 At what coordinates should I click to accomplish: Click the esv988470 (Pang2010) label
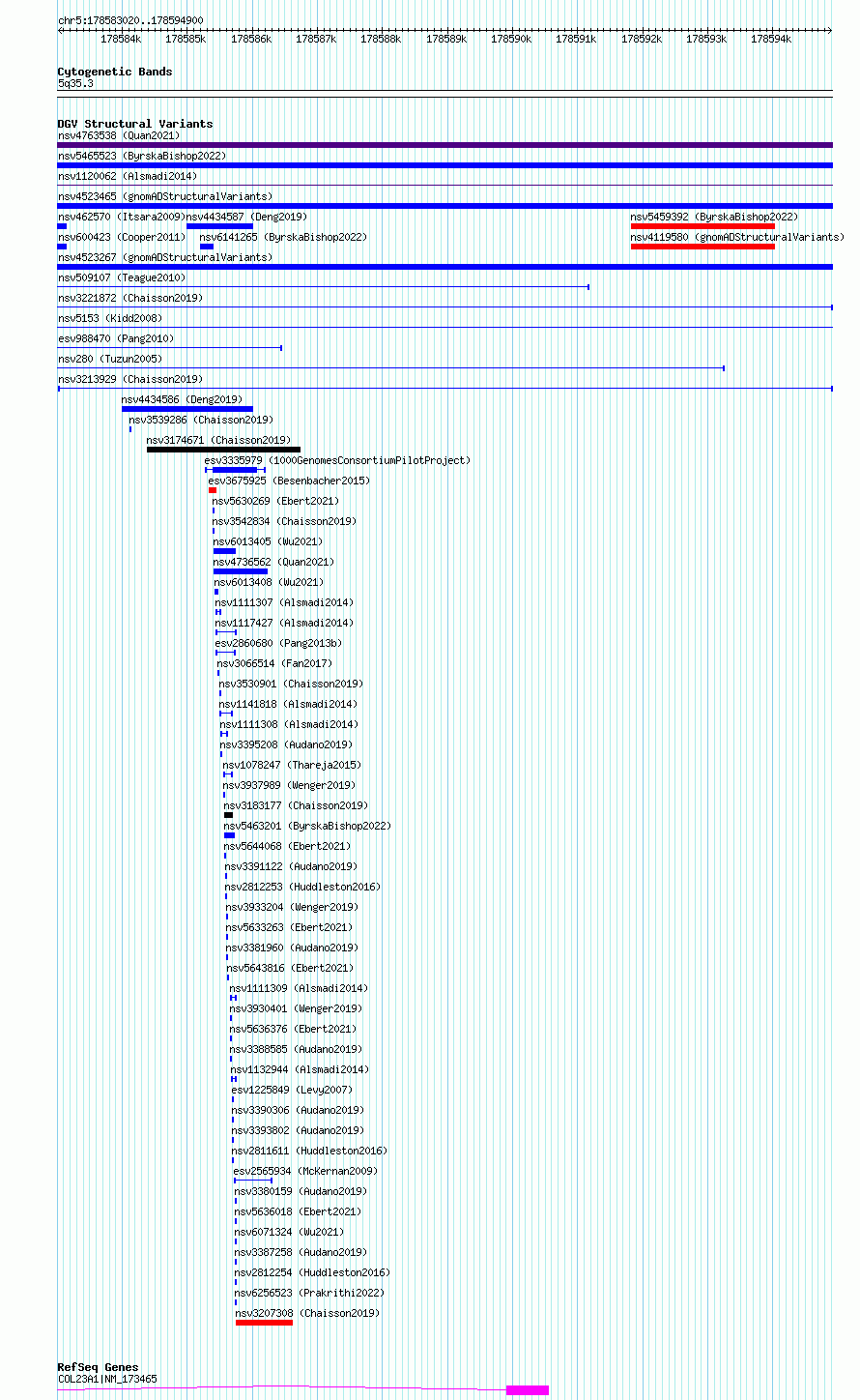pyautogui.click(x=116, y=338)
